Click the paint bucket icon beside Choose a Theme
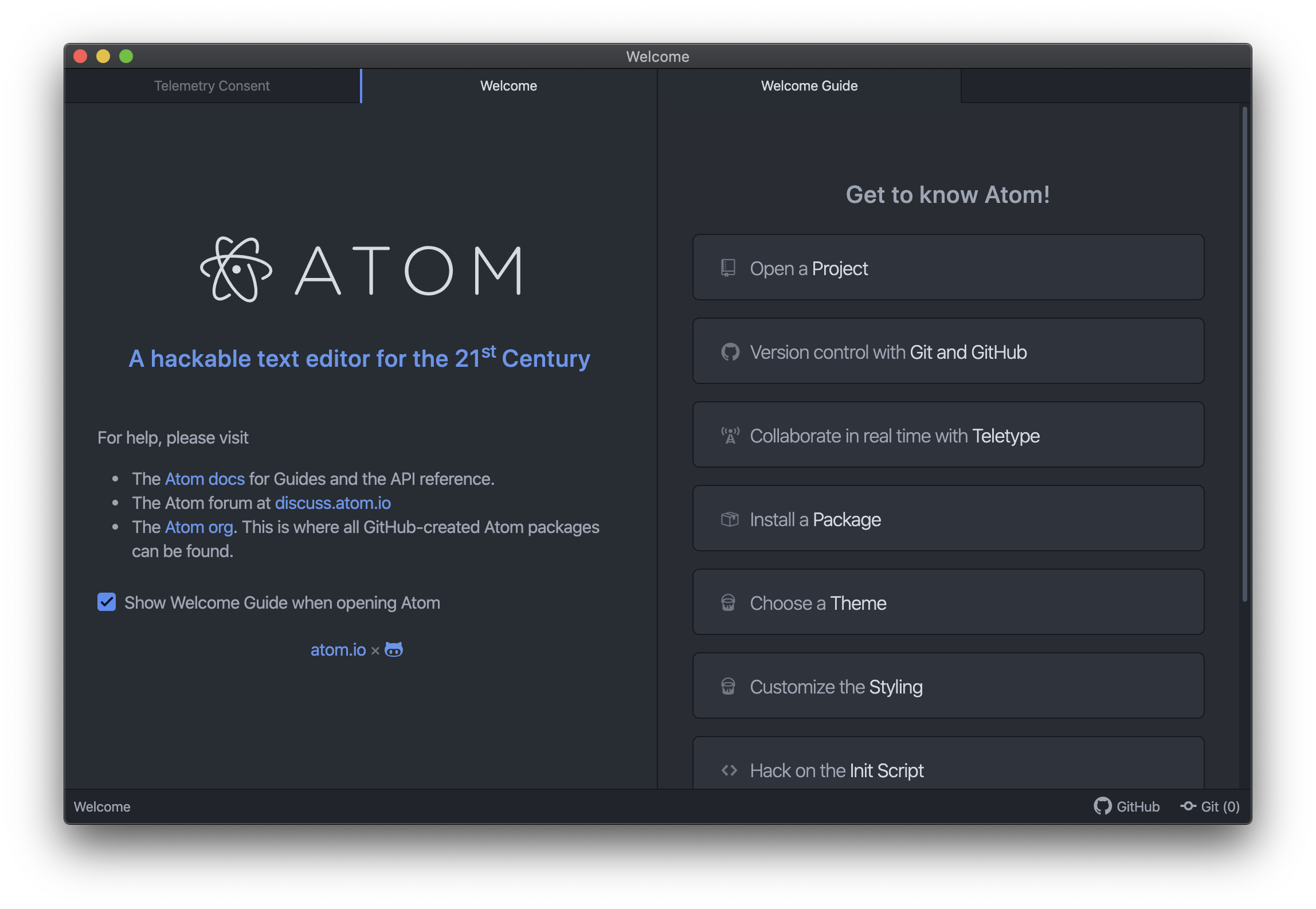 tap(728, 603)
